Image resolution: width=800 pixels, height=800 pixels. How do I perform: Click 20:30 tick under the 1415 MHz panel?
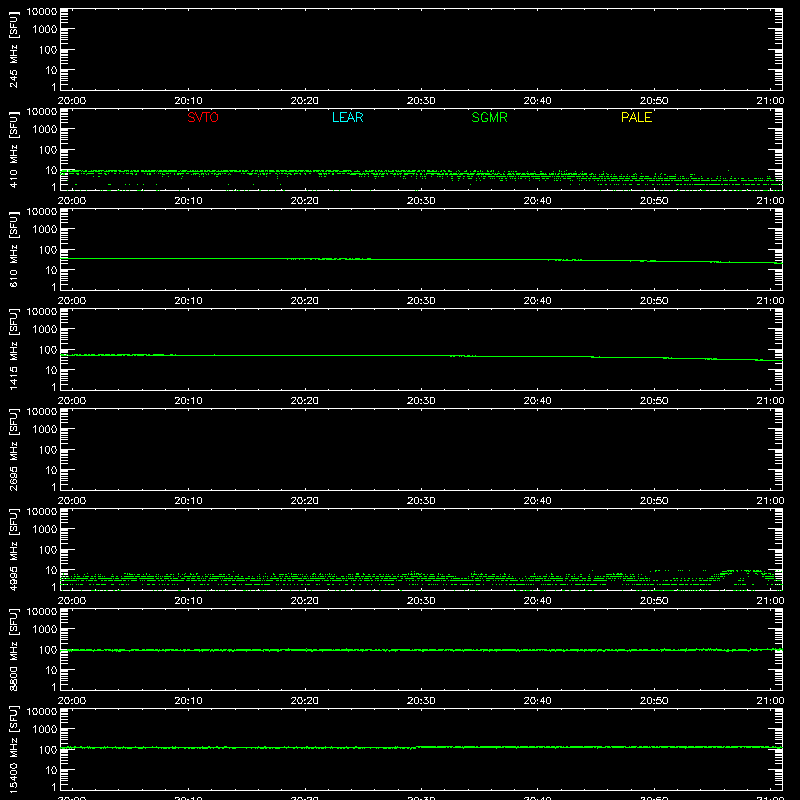point(421,401)
